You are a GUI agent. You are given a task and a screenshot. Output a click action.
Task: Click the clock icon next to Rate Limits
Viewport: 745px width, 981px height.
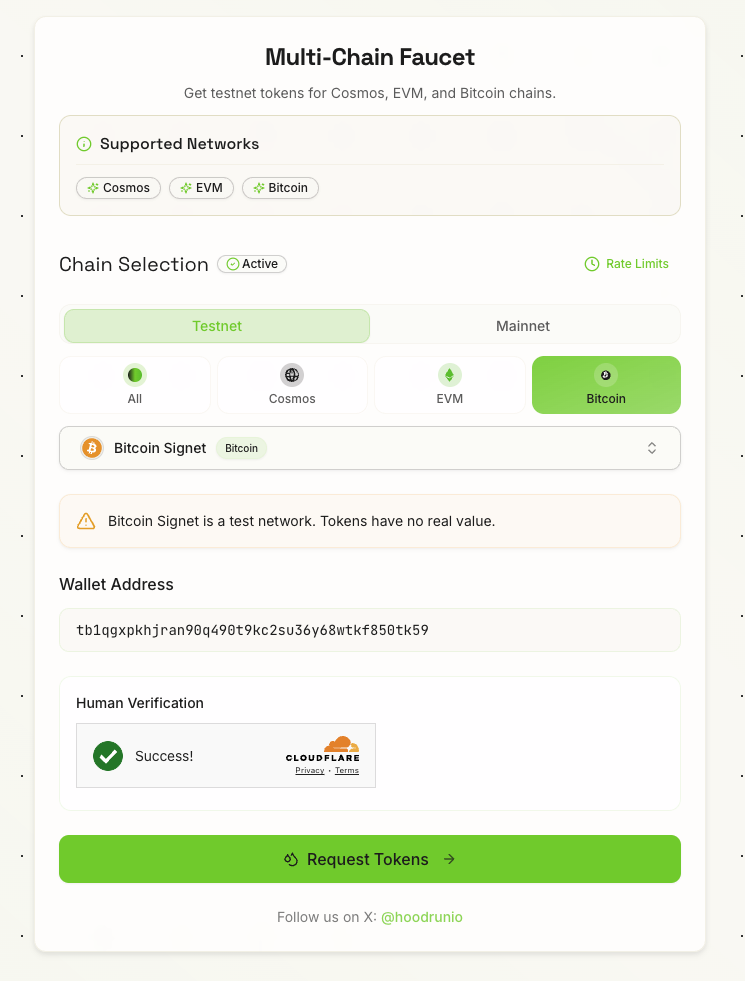[590, 264]
